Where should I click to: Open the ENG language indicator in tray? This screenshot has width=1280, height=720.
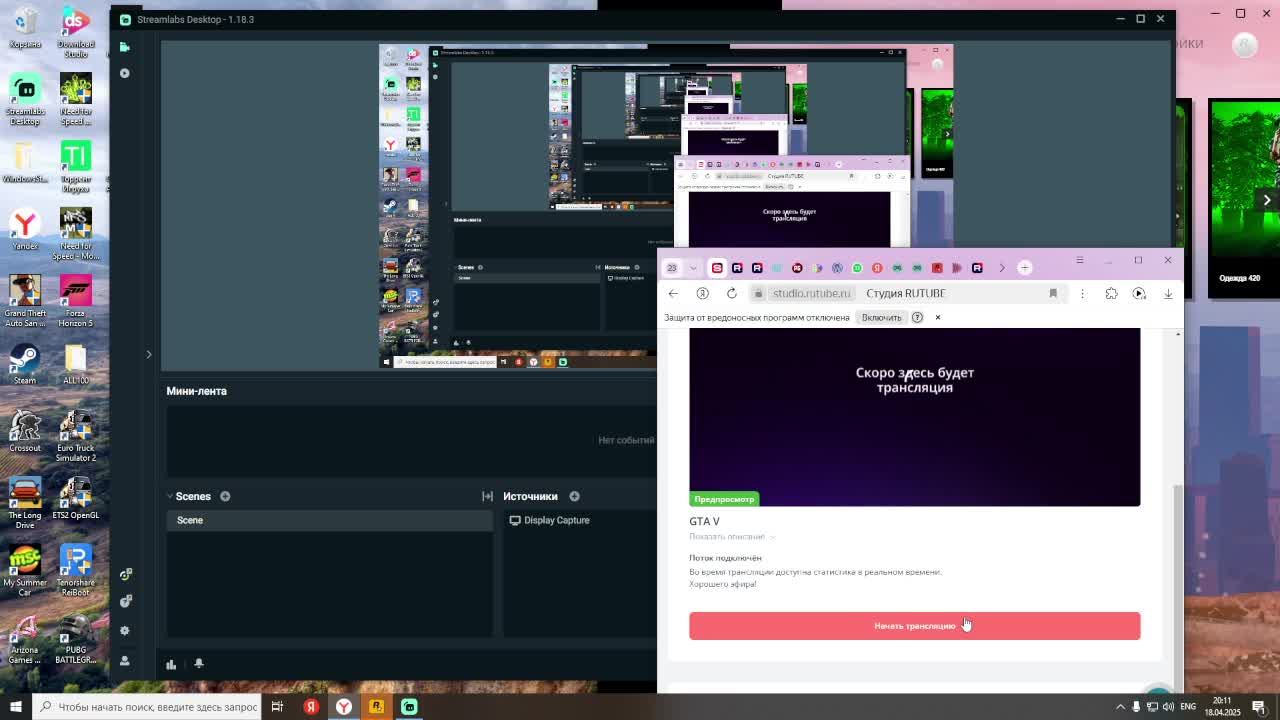coord(1188,707)
